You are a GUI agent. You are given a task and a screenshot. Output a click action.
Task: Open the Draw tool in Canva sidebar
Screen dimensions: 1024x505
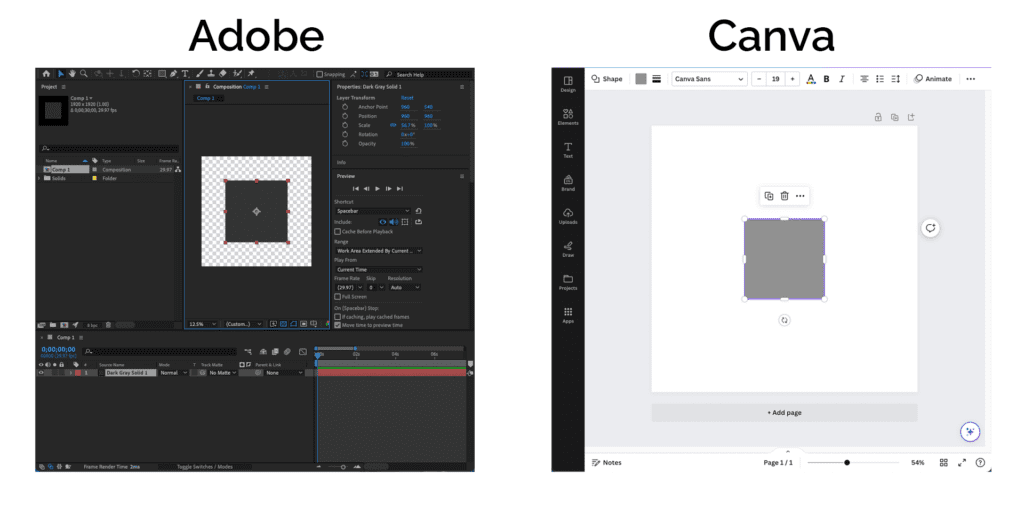tap(568, 248)
